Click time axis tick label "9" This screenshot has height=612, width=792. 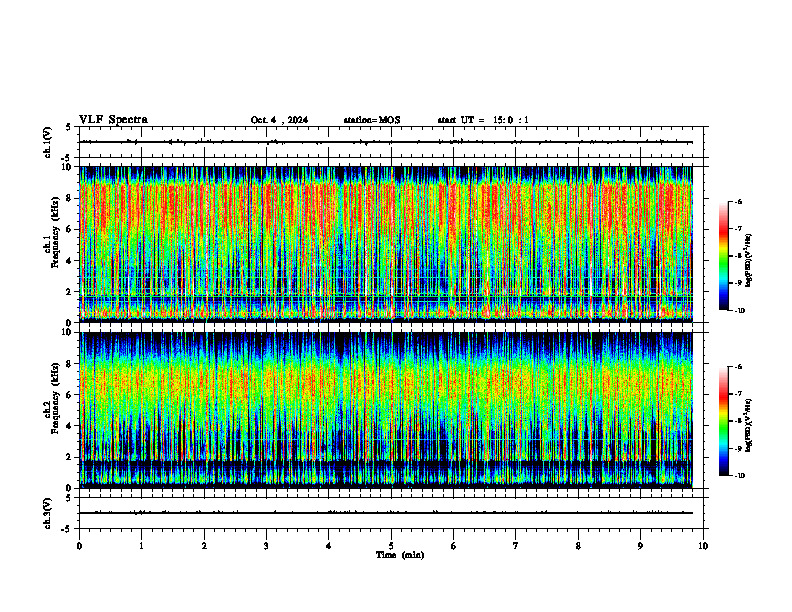pyautogui.click(x=640, y=546)
